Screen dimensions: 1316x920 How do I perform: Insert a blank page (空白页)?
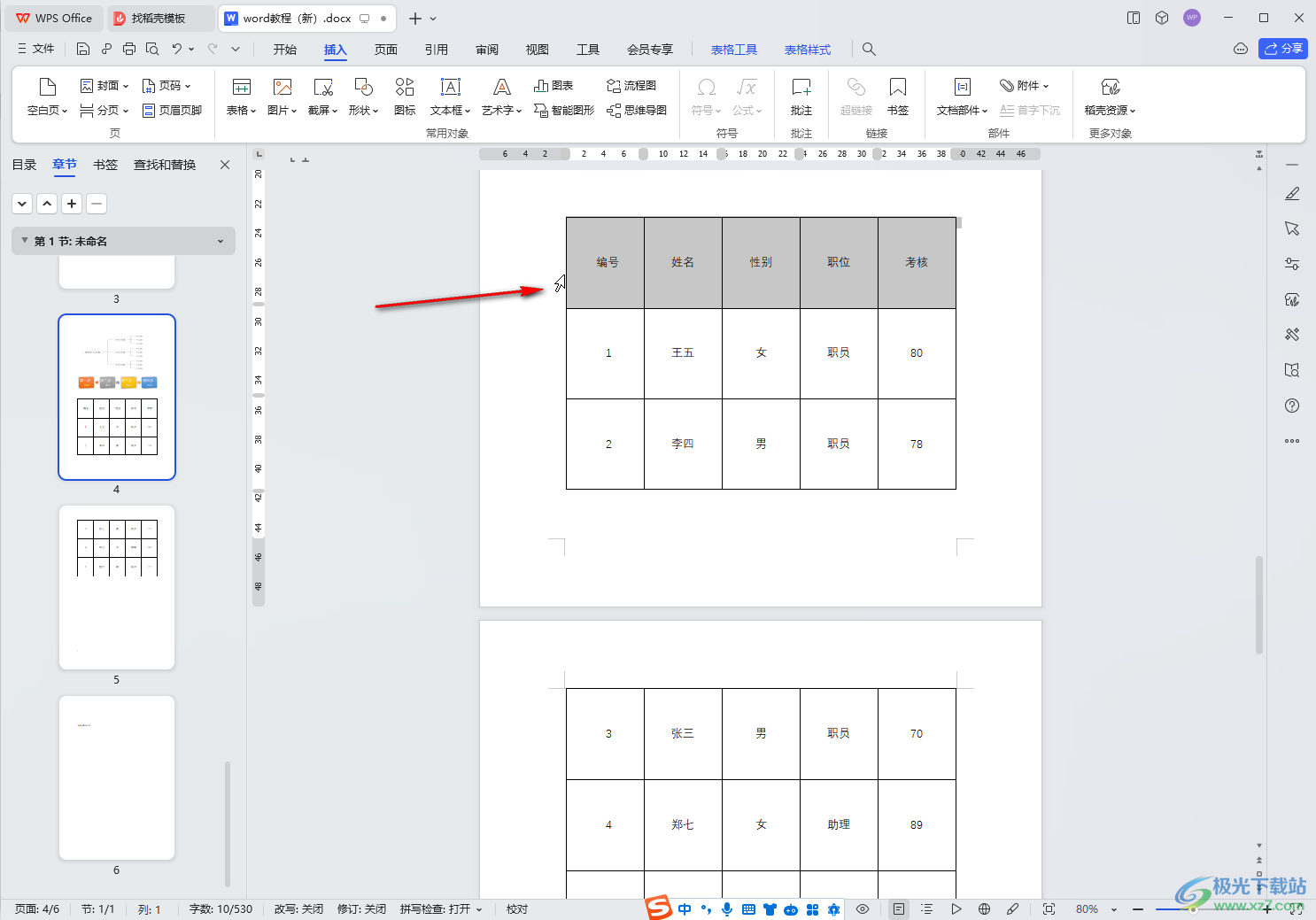47,97
